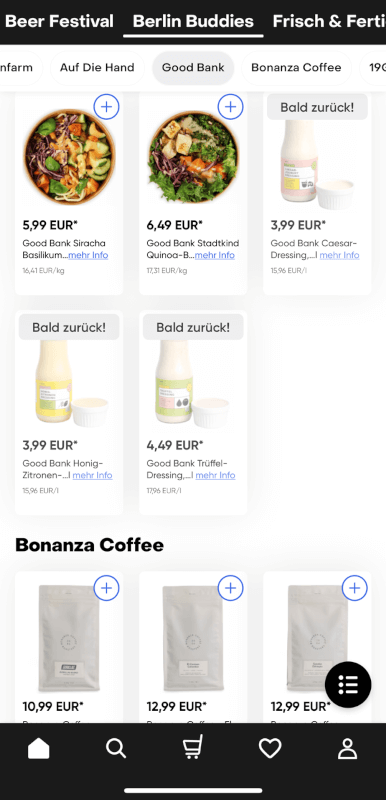
Task: Open the user profile icon
Action: click(x=347, y=748)
